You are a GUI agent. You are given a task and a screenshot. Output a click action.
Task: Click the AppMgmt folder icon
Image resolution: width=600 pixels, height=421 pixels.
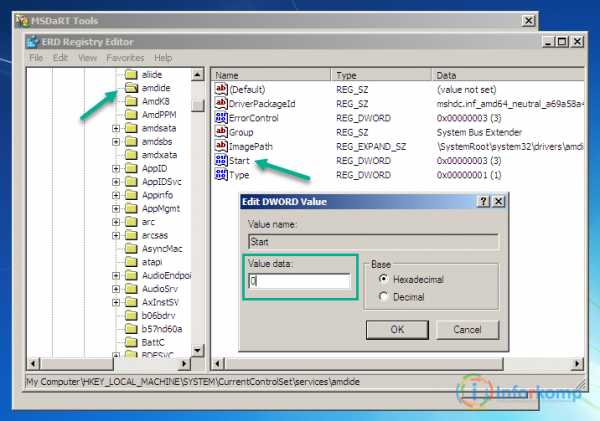click(131, 208)
